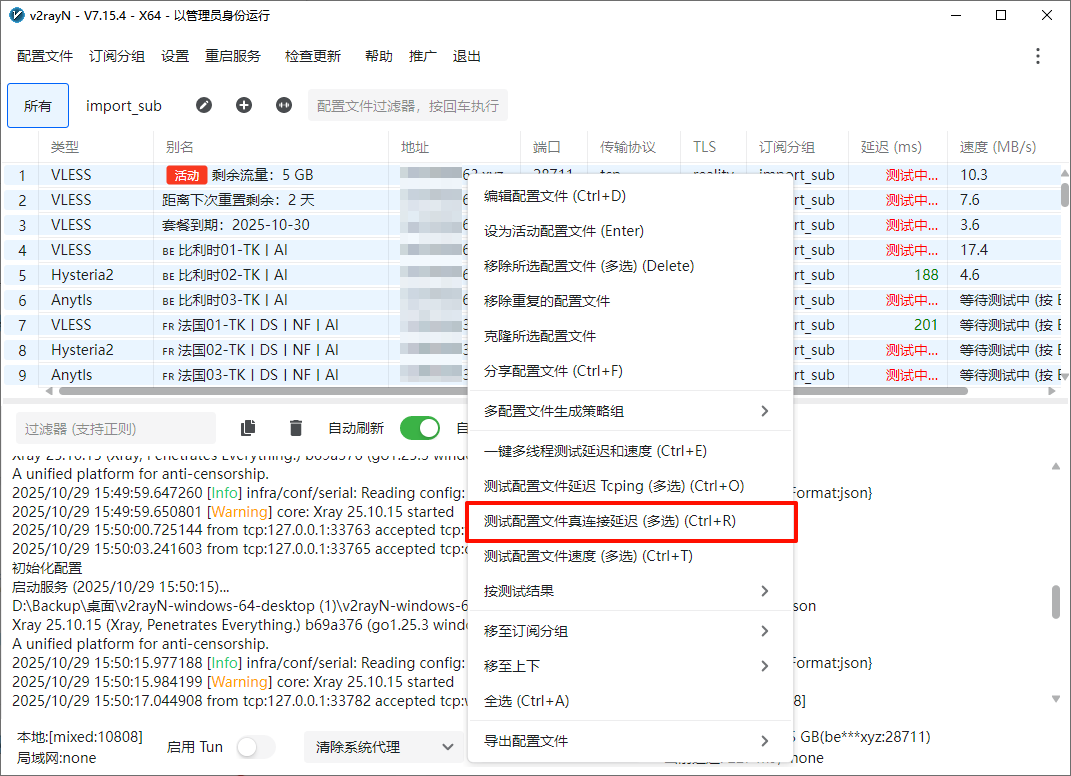Click the copy log icon

tap(248, 428)
